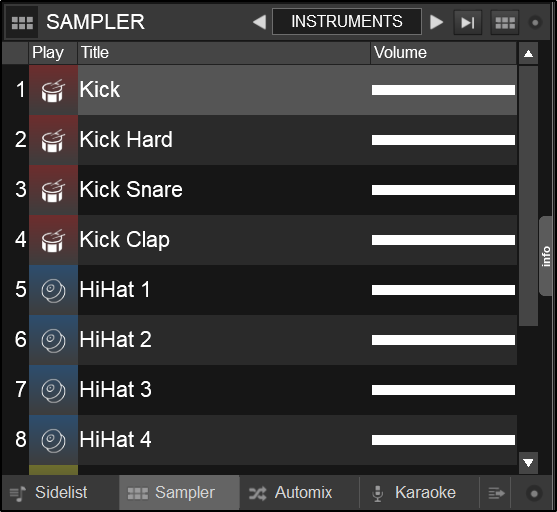
Task: Open the INSTRUMENTS bank dropdown
Action: click(x=347, y=22)
